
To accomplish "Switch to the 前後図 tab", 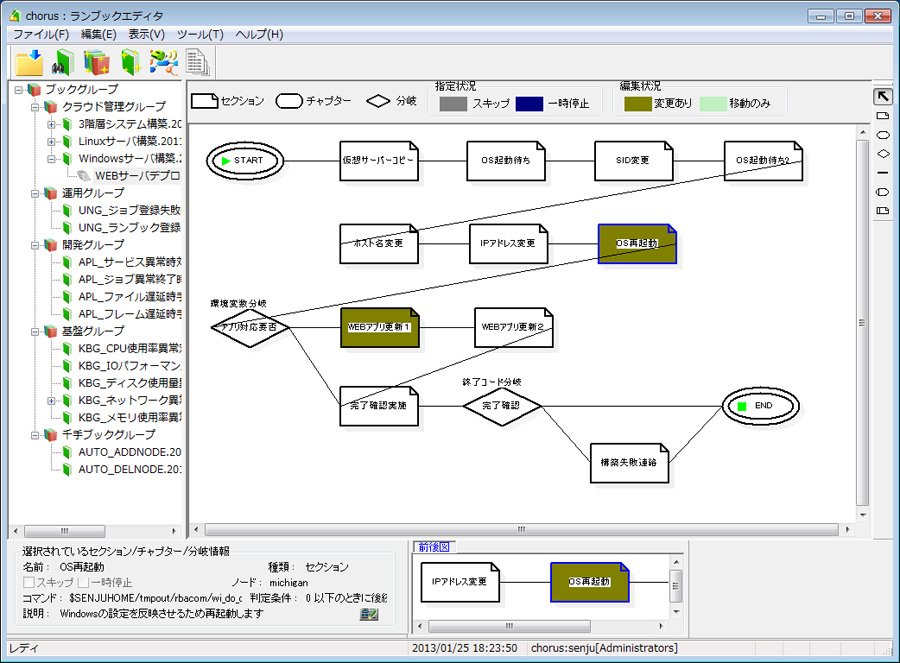I will coord(434,547).
